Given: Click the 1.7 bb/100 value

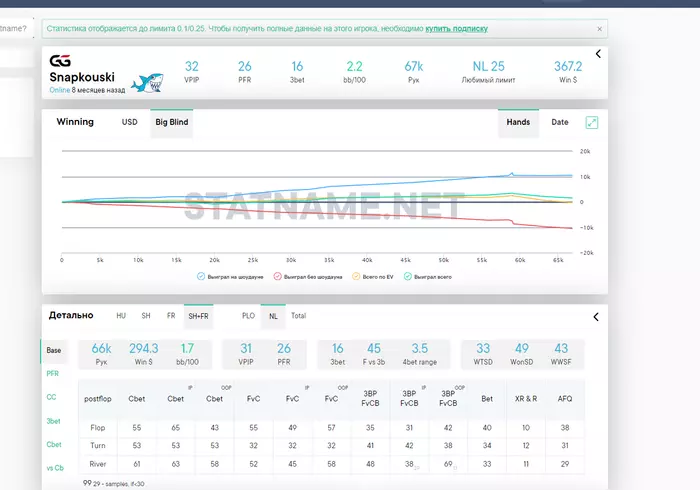Looking at the screenshot, I should click(x=187, y=349).
